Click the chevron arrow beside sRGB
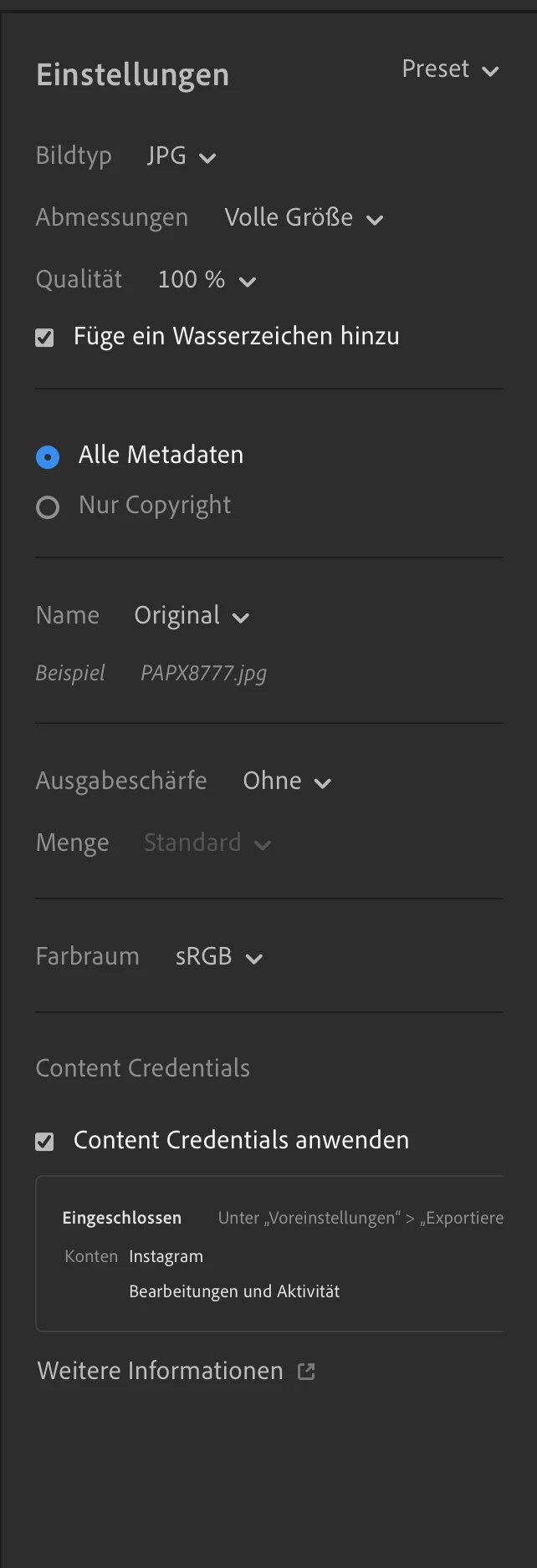 coord(254,959)
